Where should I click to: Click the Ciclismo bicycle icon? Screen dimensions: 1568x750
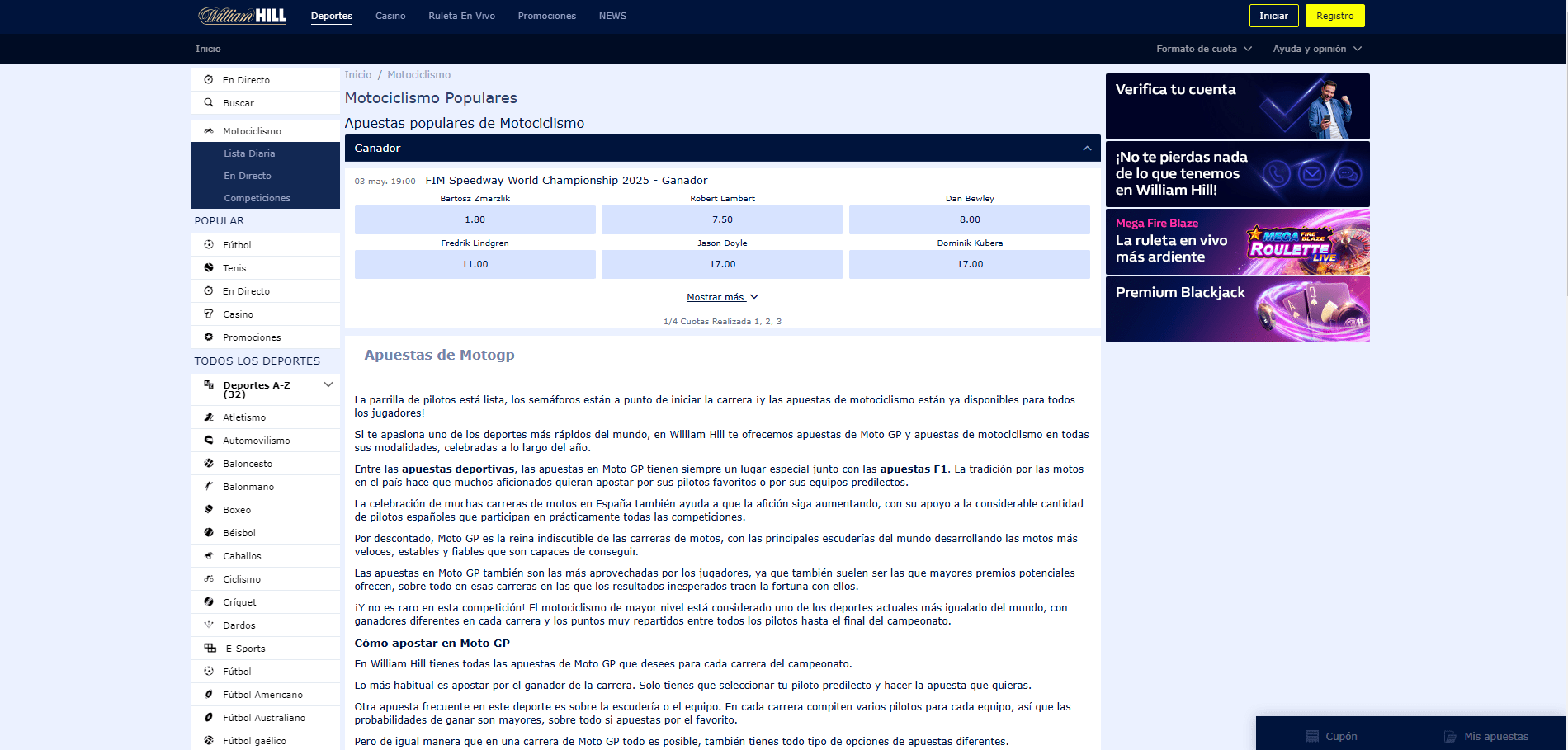point(209,579)
